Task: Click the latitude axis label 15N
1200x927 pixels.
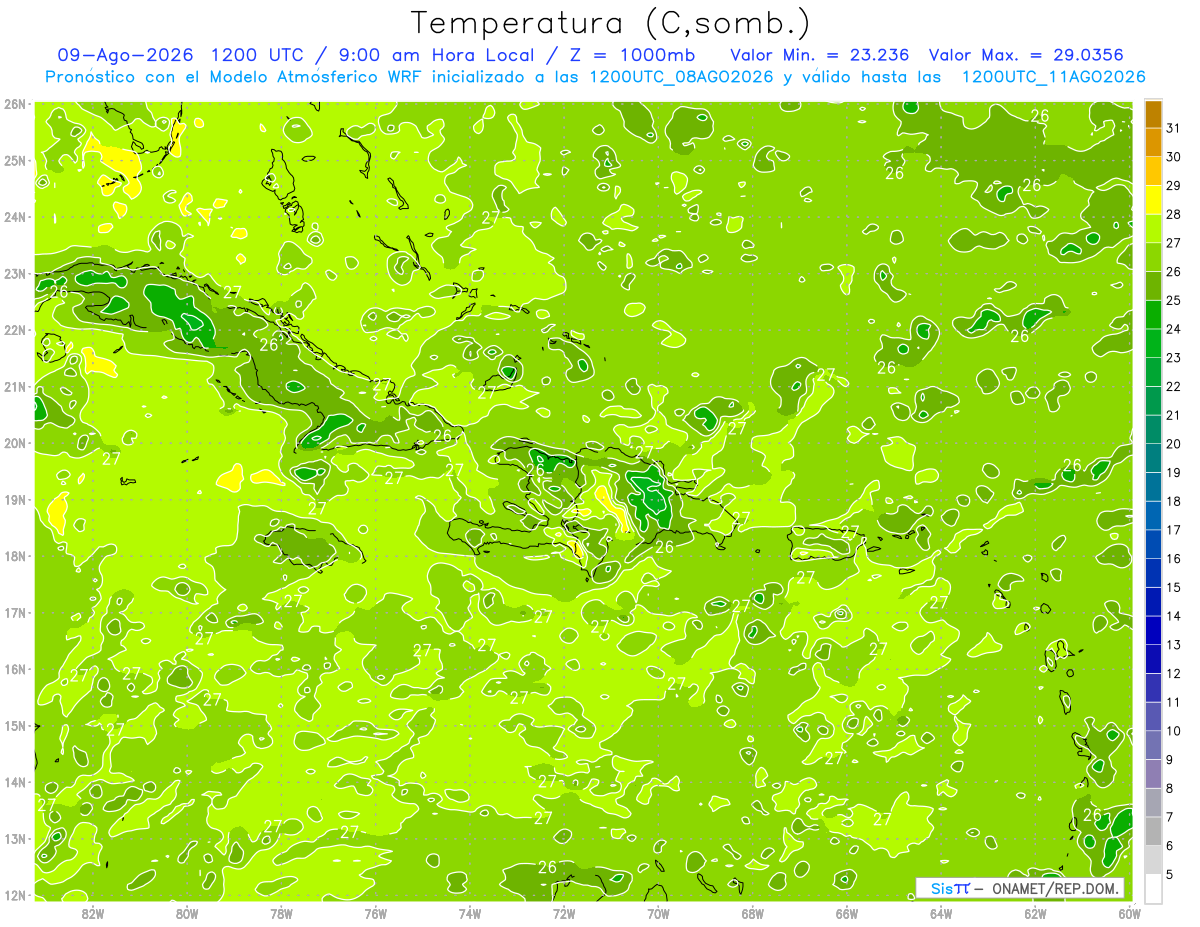Action: [x=15, y=726]
